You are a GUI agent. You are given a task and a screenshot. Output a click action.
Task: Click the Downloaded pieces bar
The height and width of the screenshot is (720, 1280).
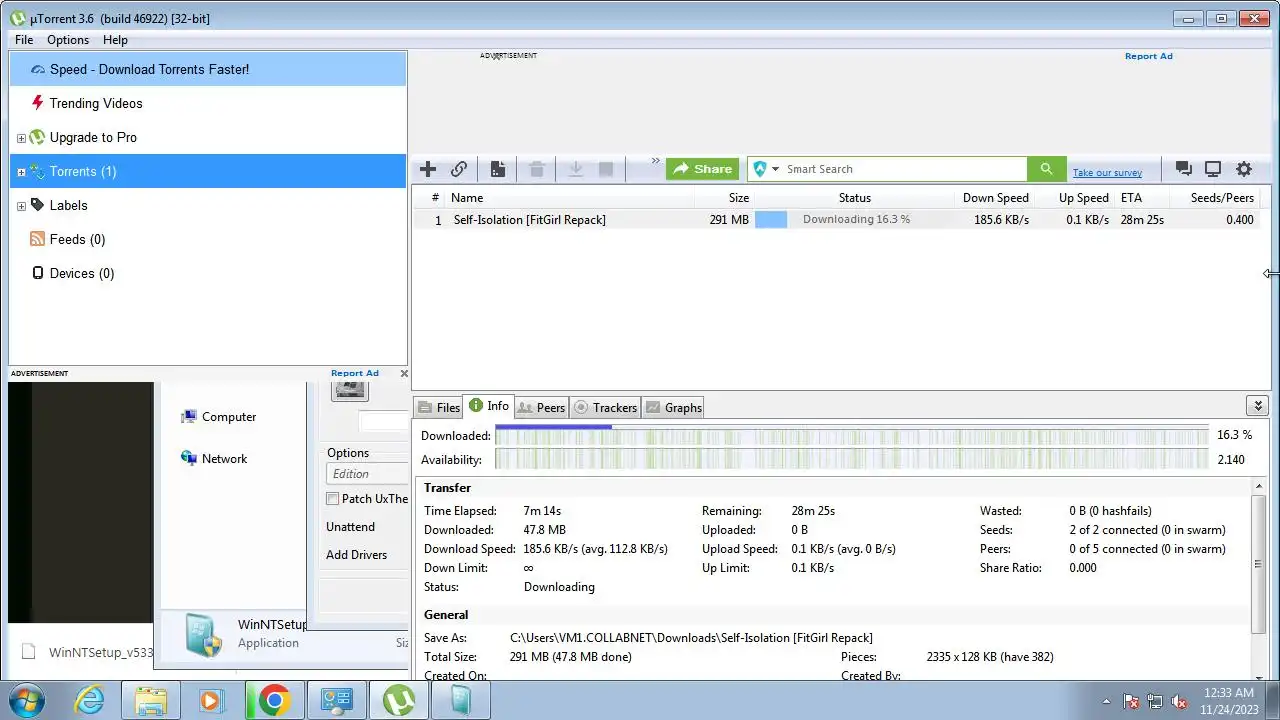[851, 436]
